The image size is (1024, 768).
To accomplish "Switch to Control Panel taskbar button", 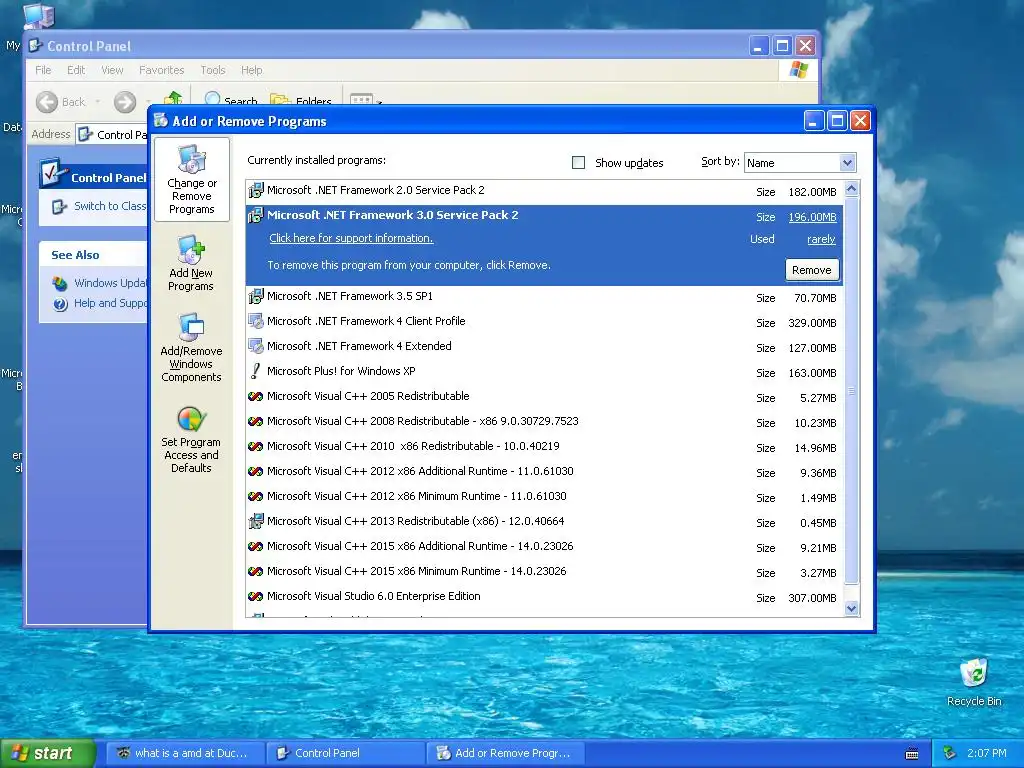I will pyautogui.click(x=345, y=753).
